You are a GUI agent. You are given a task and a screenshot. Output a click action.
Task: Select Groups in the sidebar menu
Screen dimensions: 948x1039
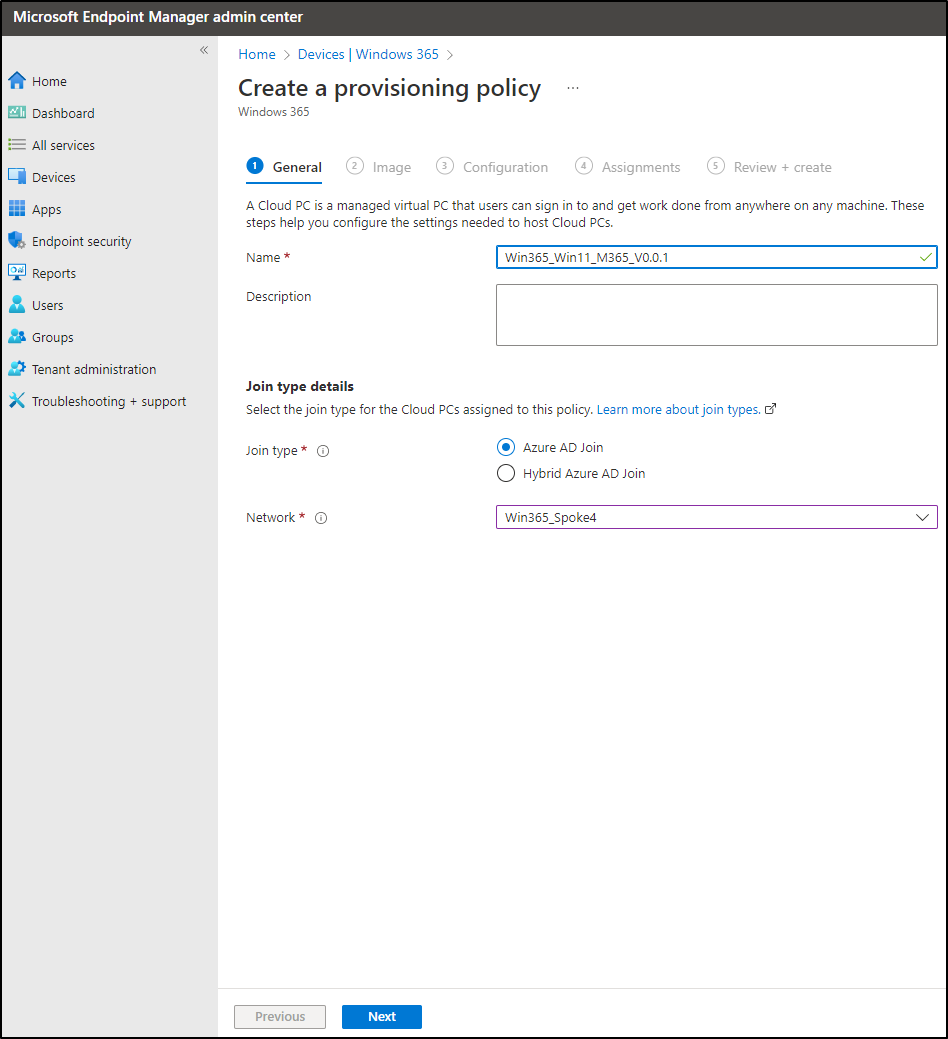click(x=53, y=337)
